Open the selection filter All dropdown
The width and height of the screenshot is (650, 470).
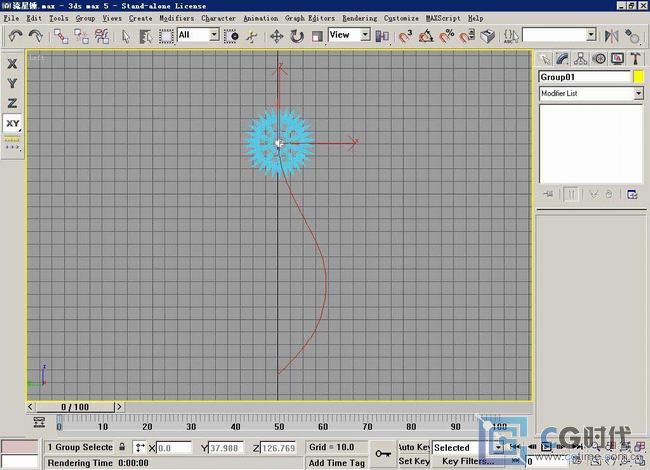[214, 34]
